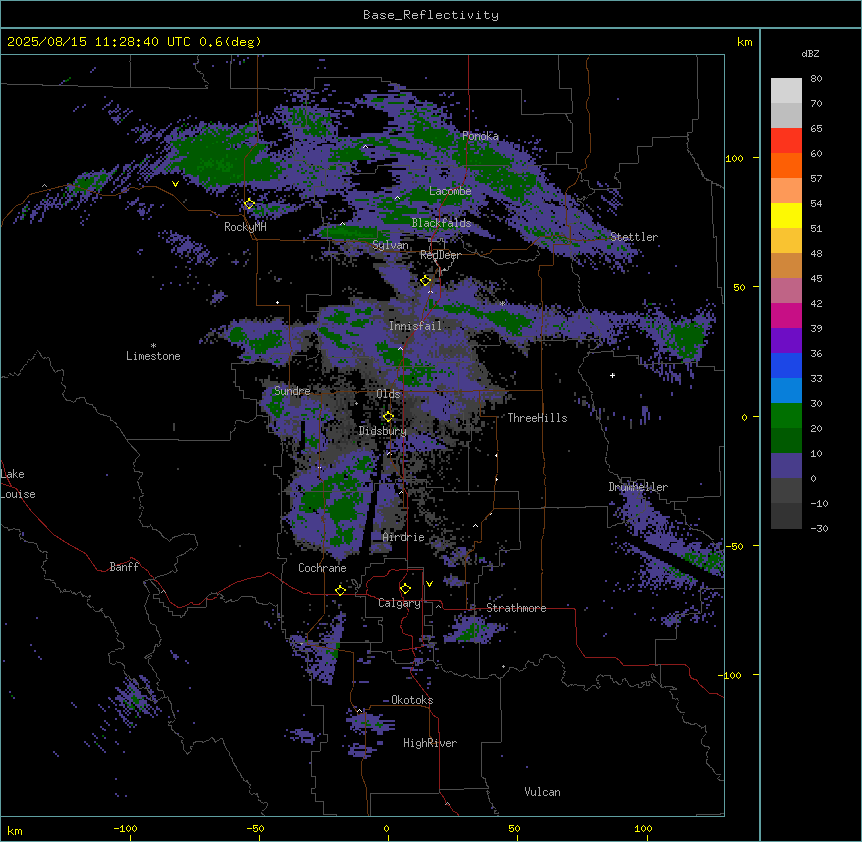Select the bright green 30-20 dBZ swatch
The height and width of the screenshot is (842, 862).
(786, 416)
